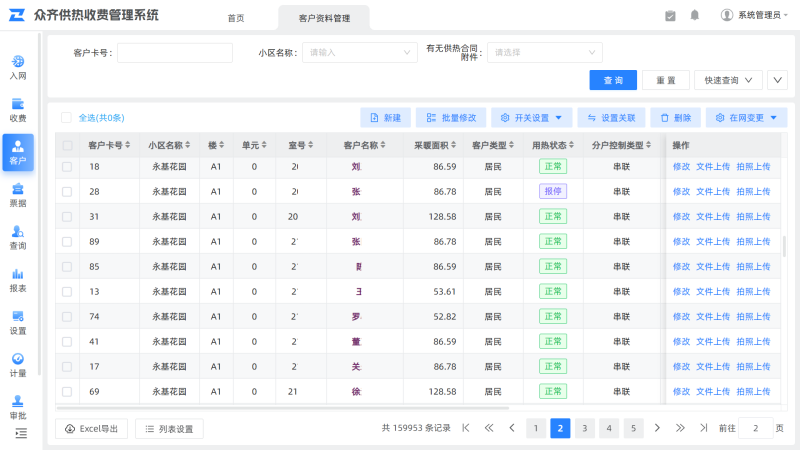Image resolution: width=800 pixels, height=450 pixels.
Task: Click the 查询 search button
Action: click(613, 80)
